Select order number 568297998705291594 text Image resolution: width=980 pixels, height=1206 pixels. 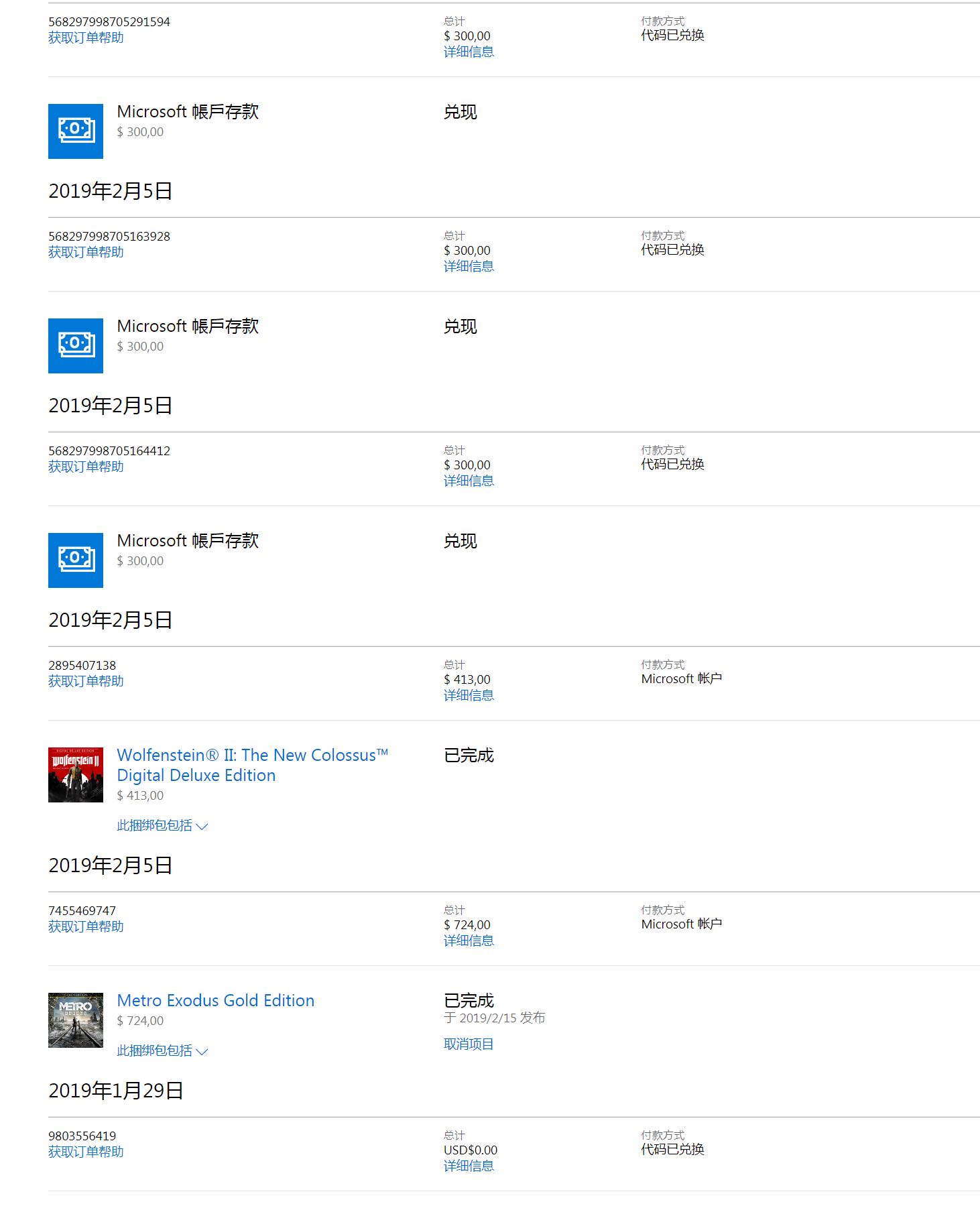point(109,21)
